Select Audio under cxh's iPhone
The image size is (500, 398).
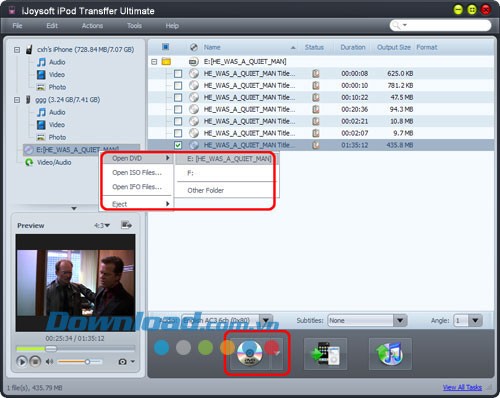[57, 62]
